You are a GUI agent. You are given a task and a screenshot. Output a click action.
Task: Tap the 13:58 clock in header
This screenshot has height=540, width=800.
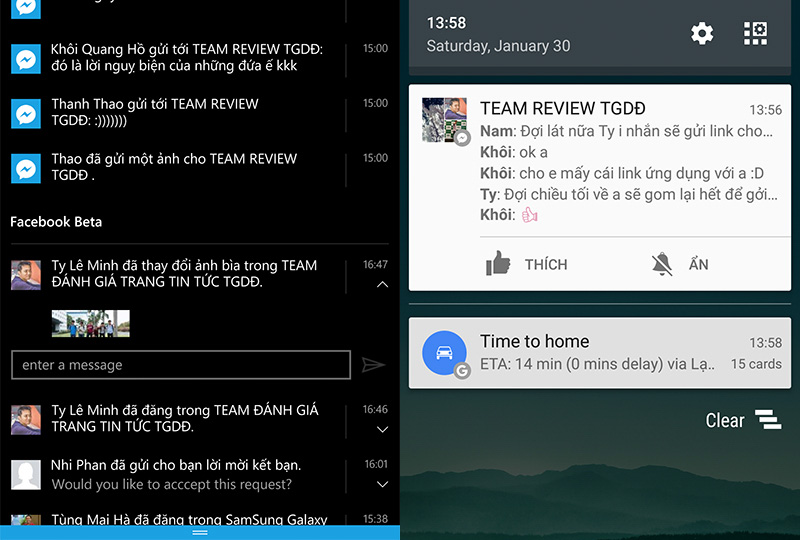click(x=446, y=23)
